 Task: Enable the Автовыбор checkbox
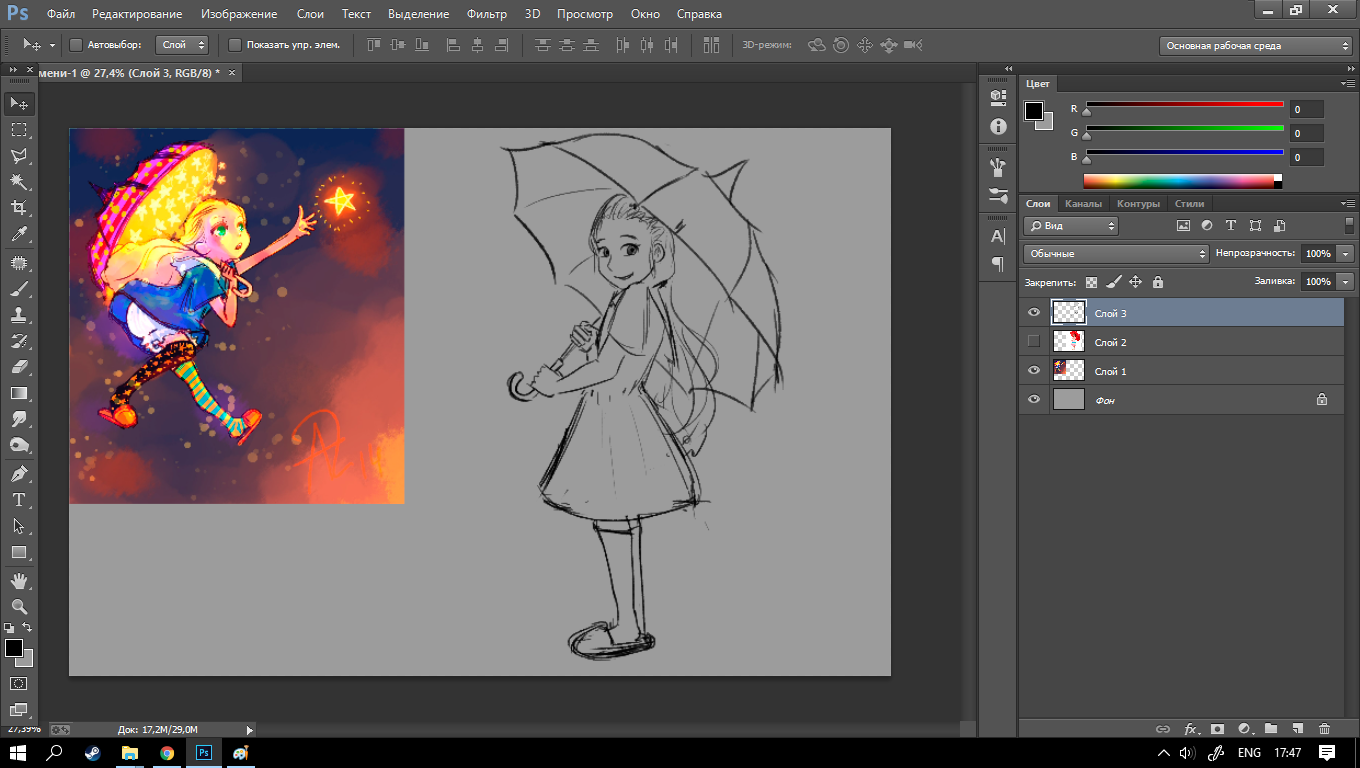click(x=75, y=45)
